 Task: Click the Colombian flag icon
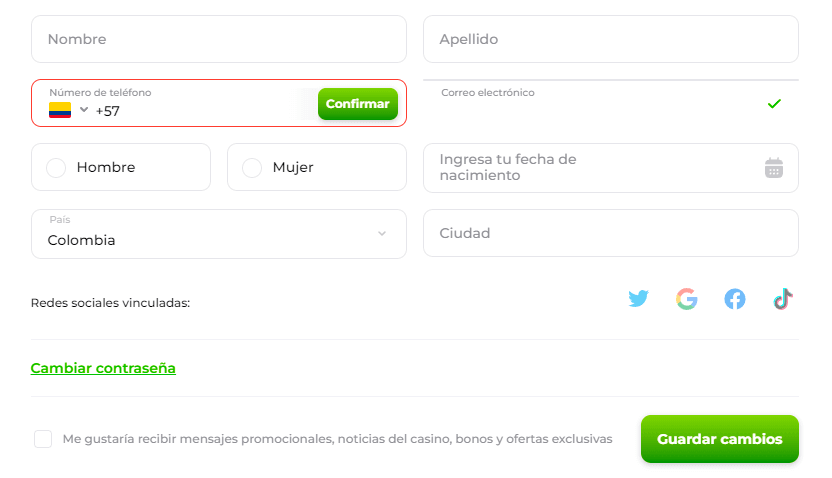pyautogui.click(x=60, y=110)
